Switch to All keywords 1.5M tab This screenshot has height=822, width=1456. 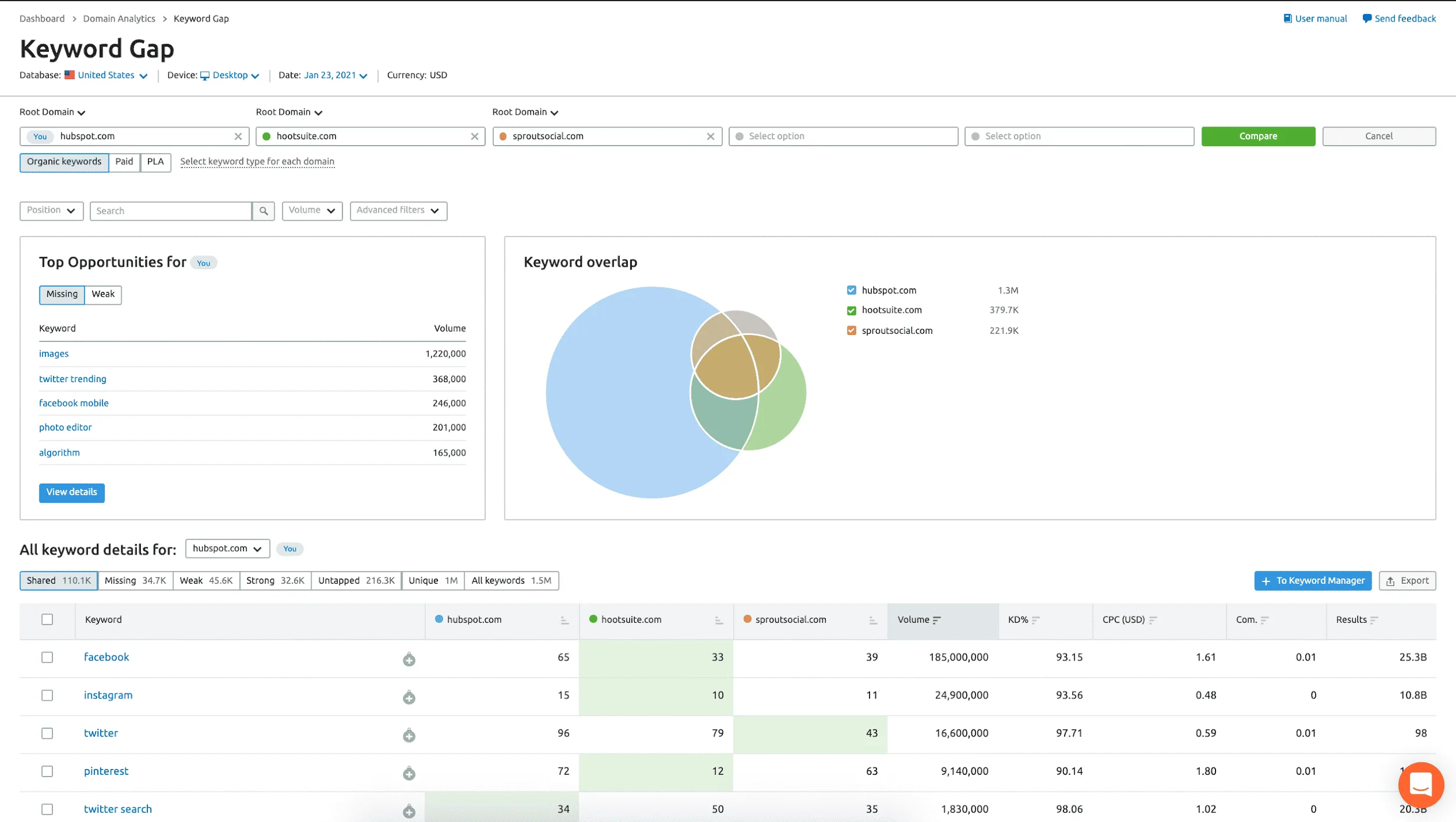511,581
